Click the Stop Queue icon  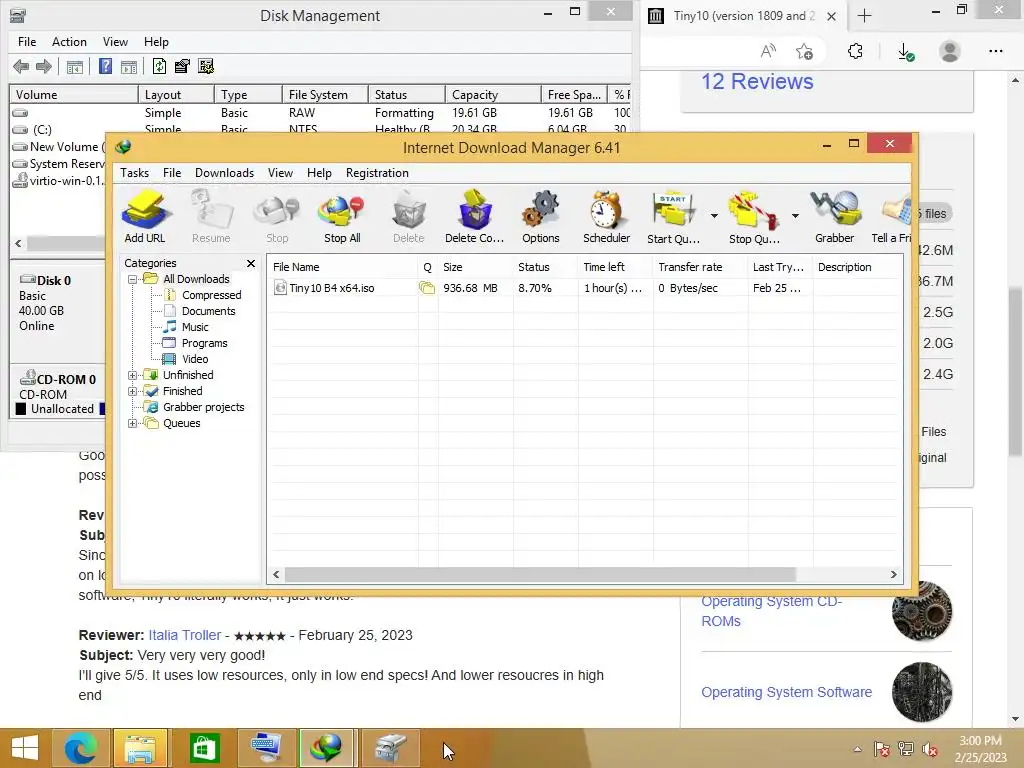click(754, 217)
